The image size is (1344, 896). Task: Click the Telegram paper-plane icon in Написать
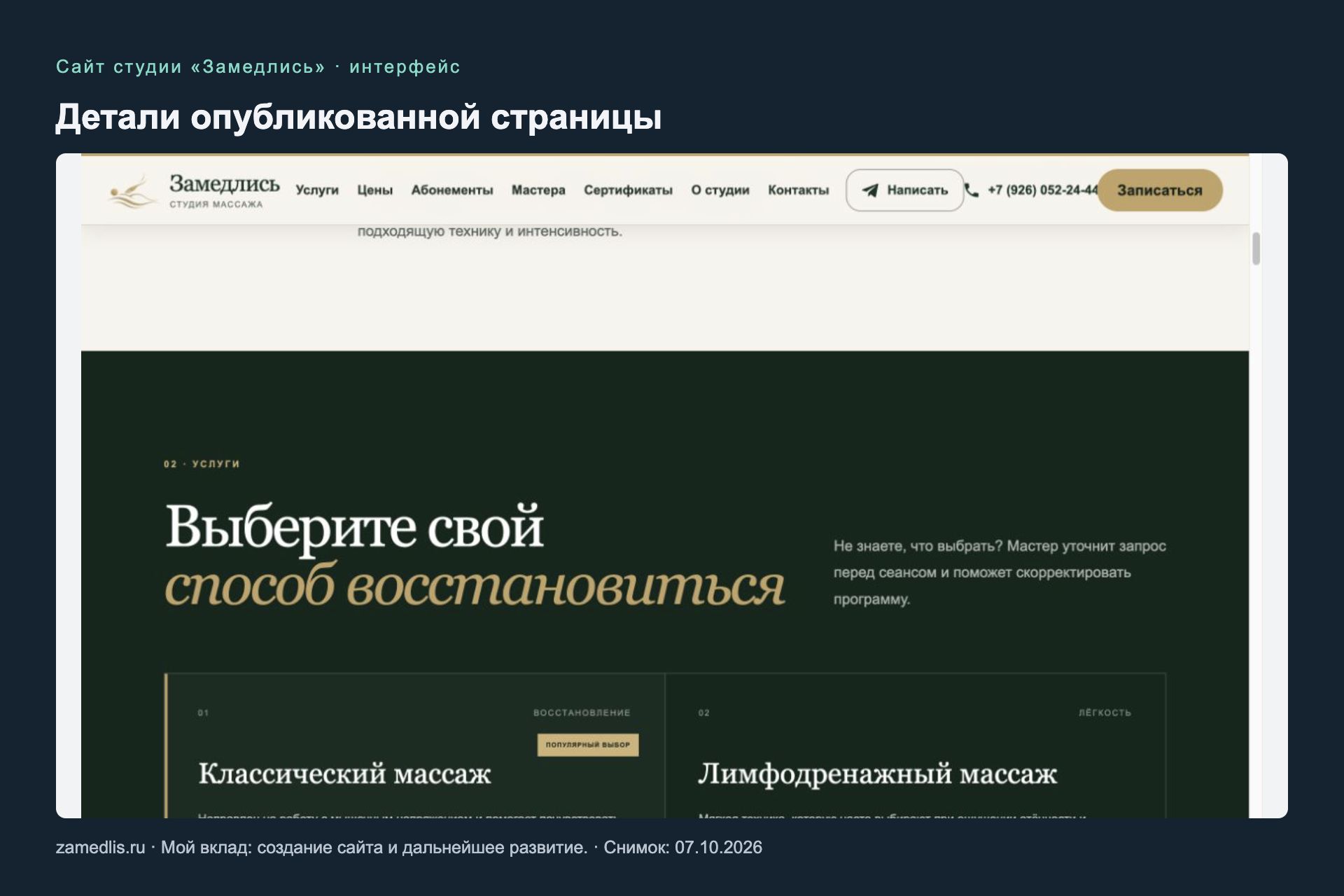(x=870, y=190)
